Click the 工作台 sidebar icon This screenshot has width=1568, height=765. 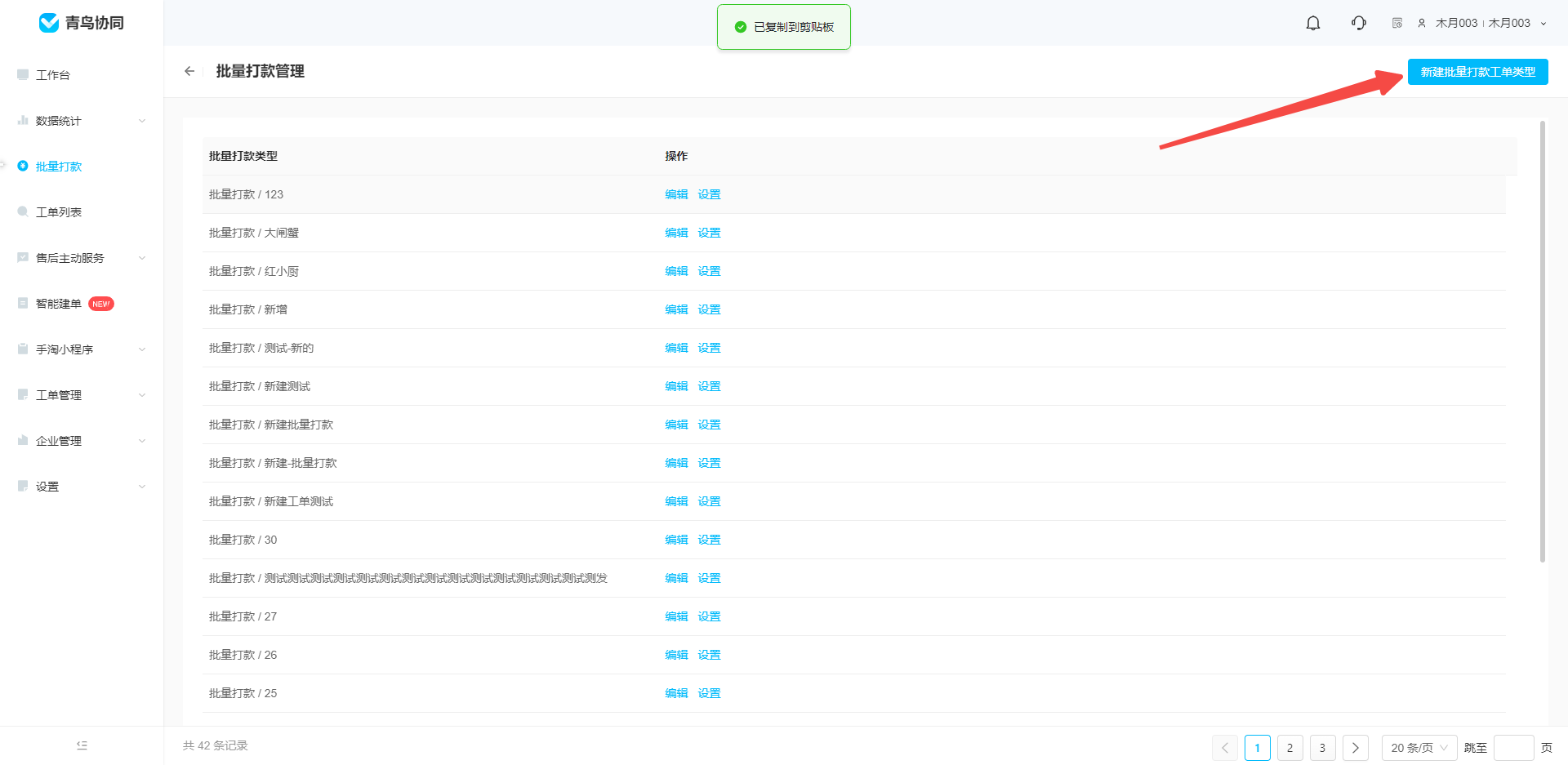pos(23,74)
